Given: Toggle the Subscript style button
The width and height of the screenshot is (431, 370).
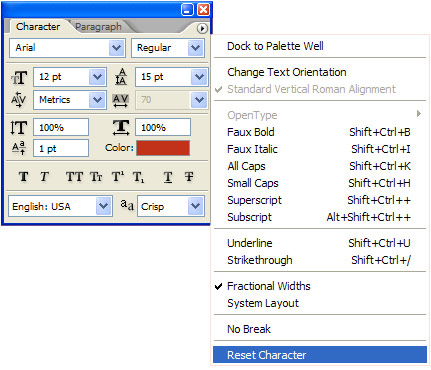Looking at the screenshot, I should [x=138, y=177].
